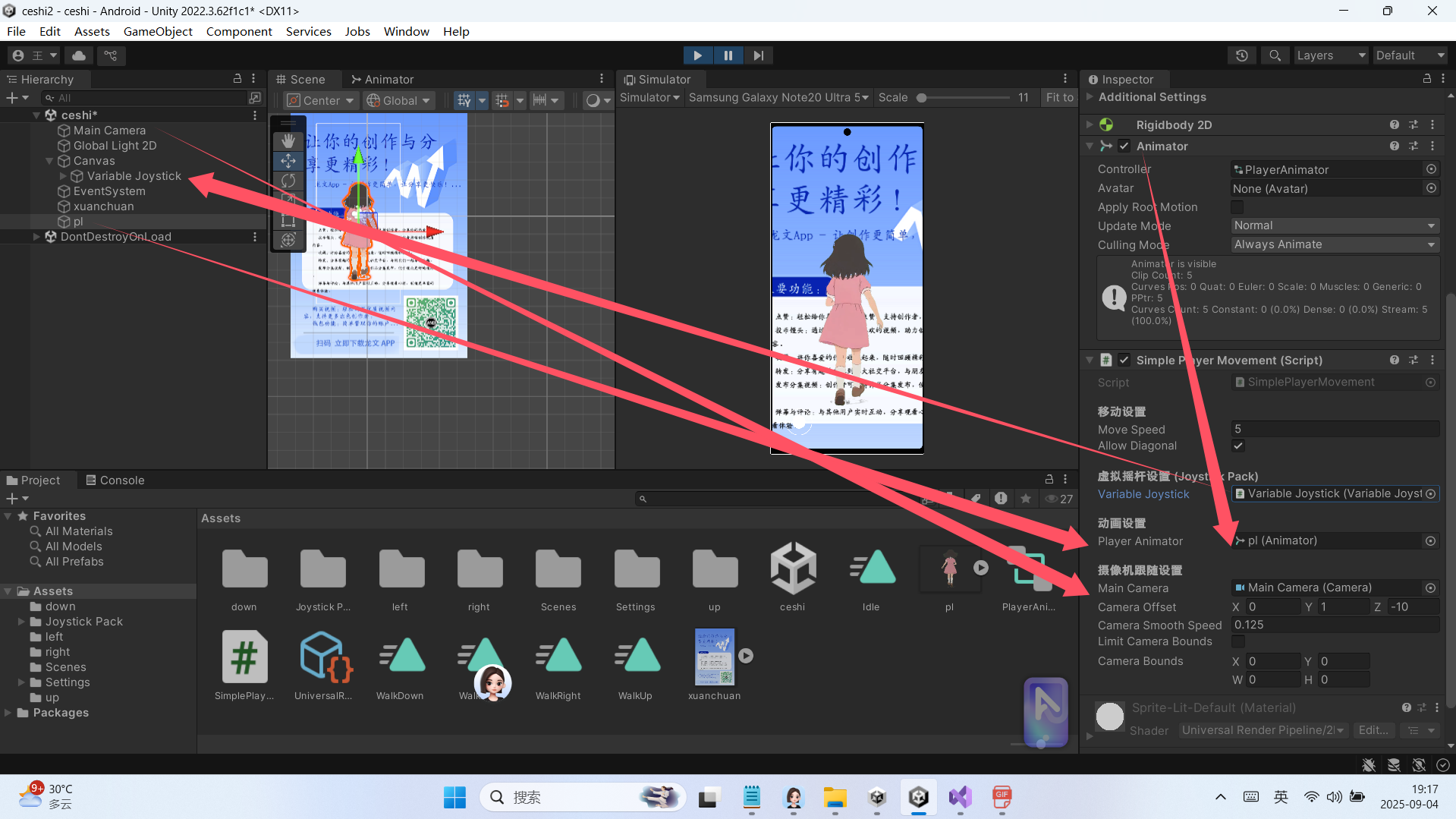Disable Simple Player Movement script checkbox
Screen dimensions: 1456x819
(1124, 360)
